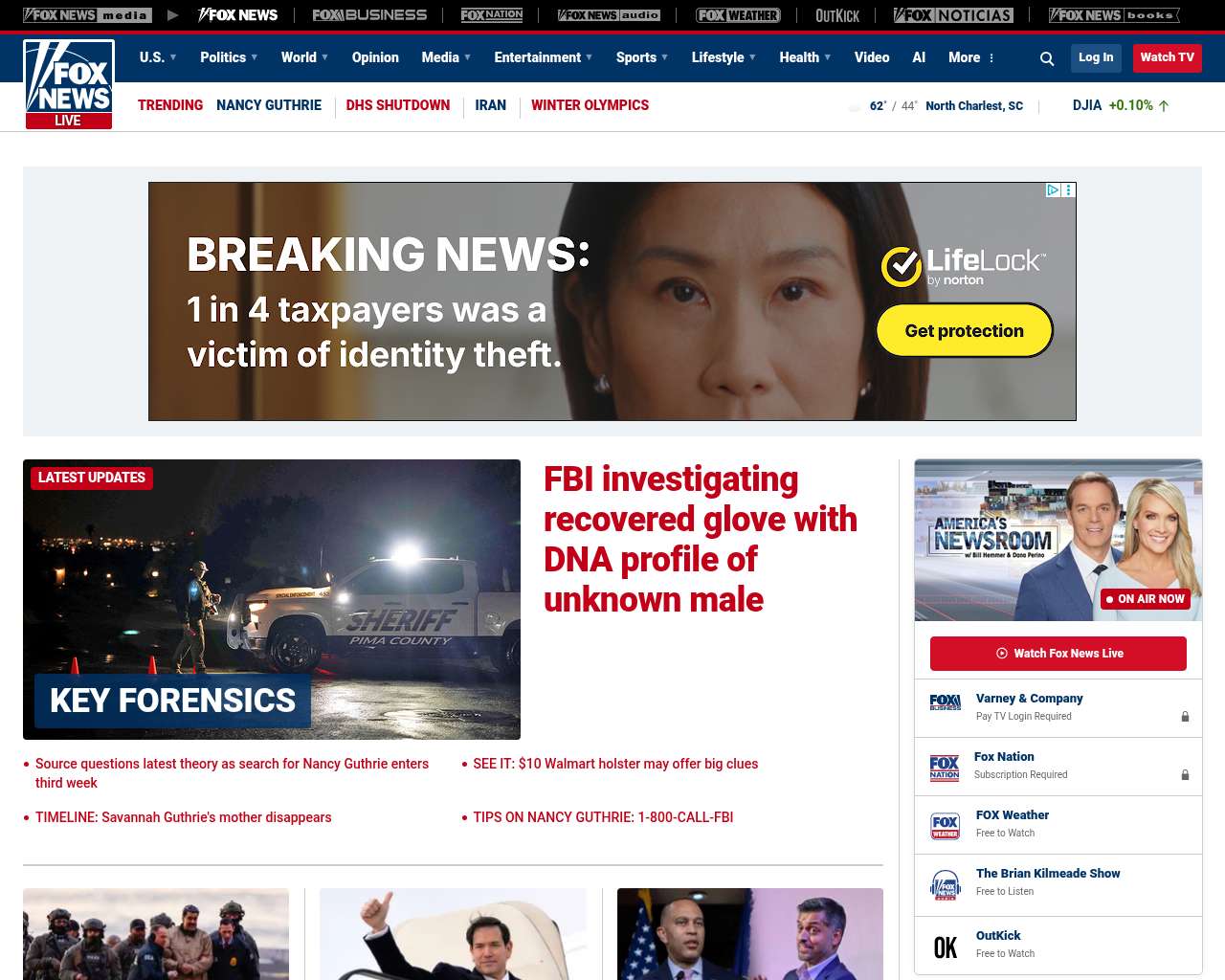Click the Fox Weather icon in the sidebar
This screenshot has height=980, width=1225.
point(946,826)
